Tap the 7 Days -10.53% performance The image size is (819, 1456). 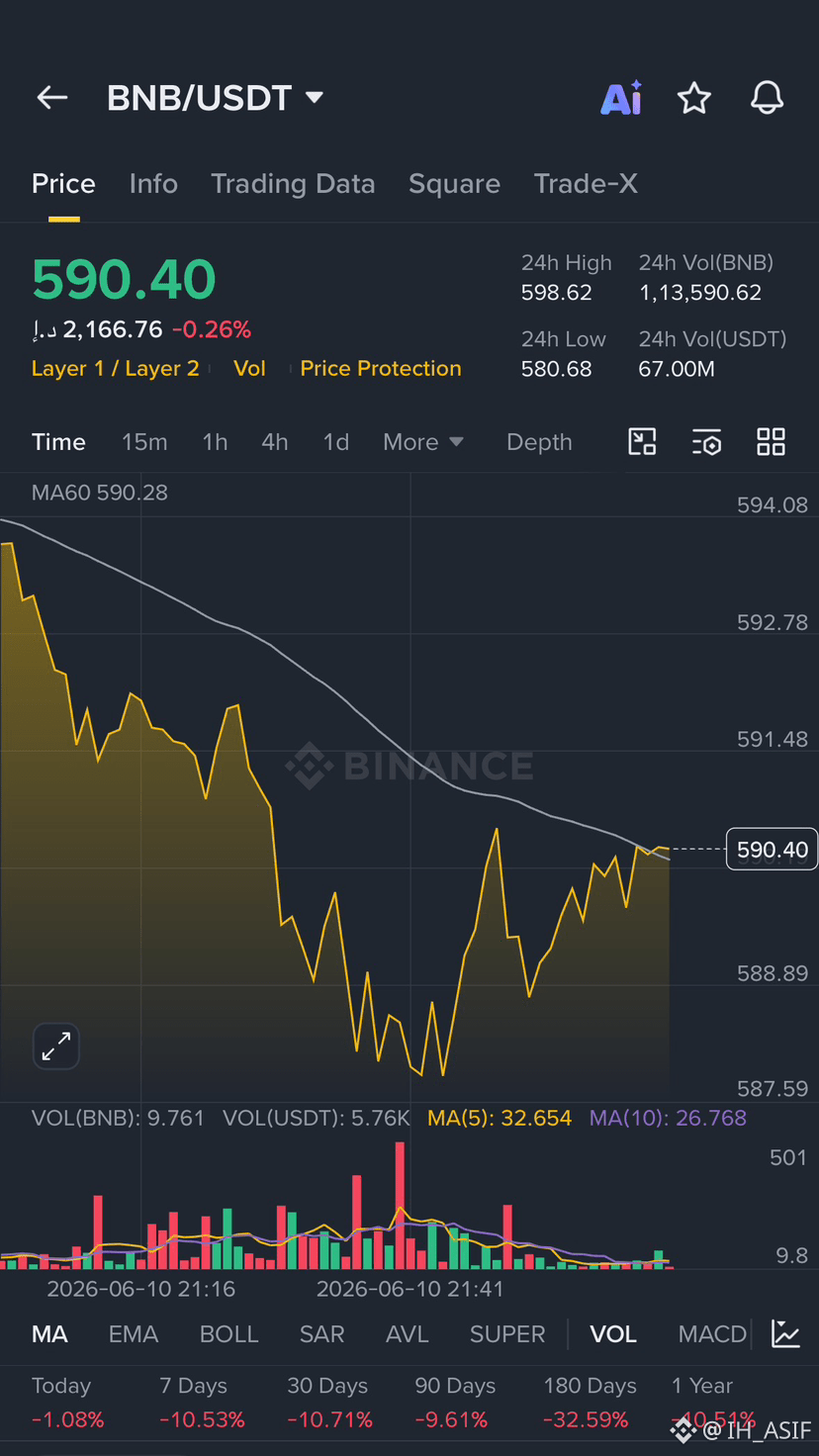[x=202, y=1404]
